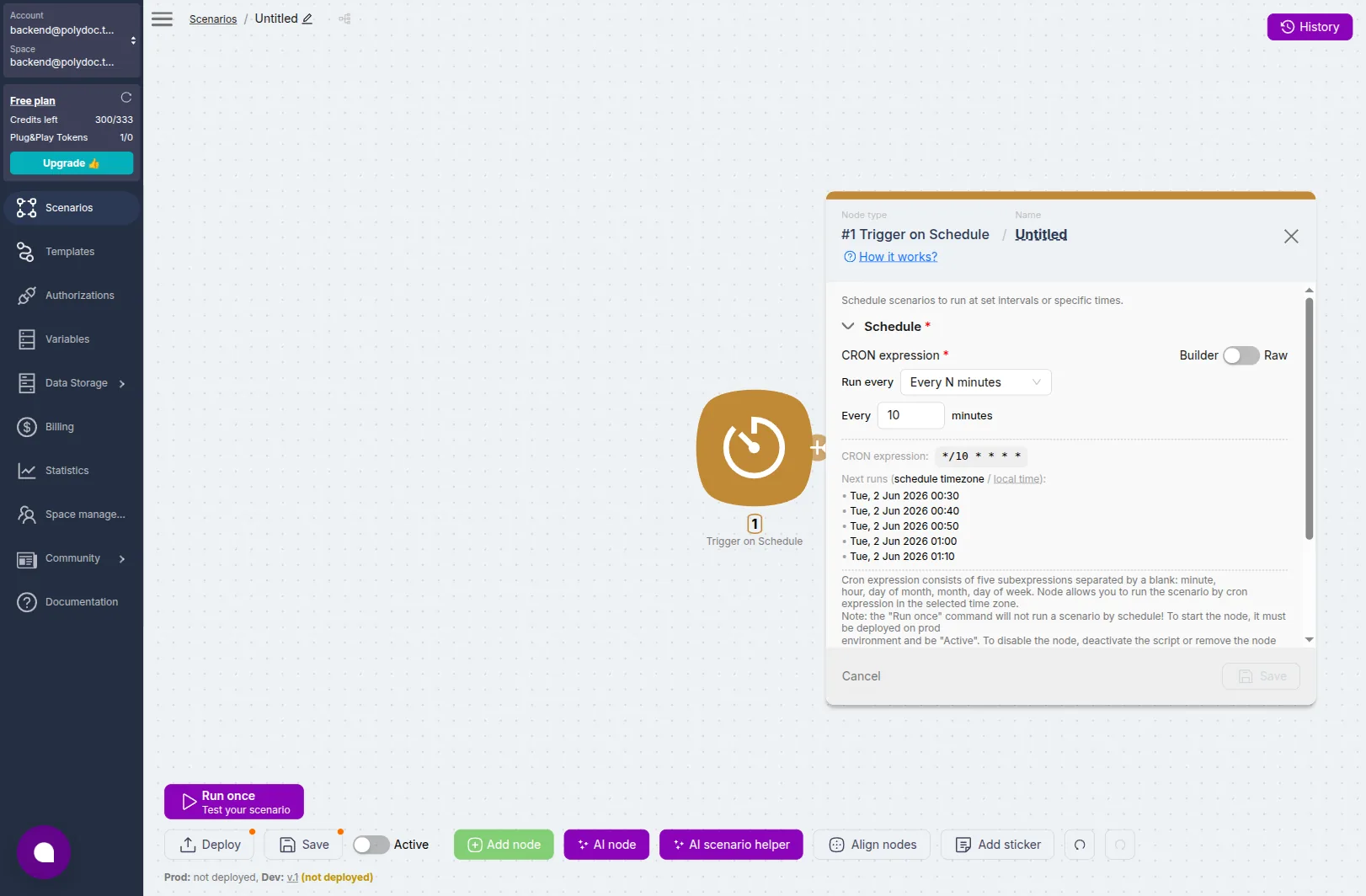1366x896 pixels.
Task: Click the Templates sidebar icon
Action: coord(26,252)
